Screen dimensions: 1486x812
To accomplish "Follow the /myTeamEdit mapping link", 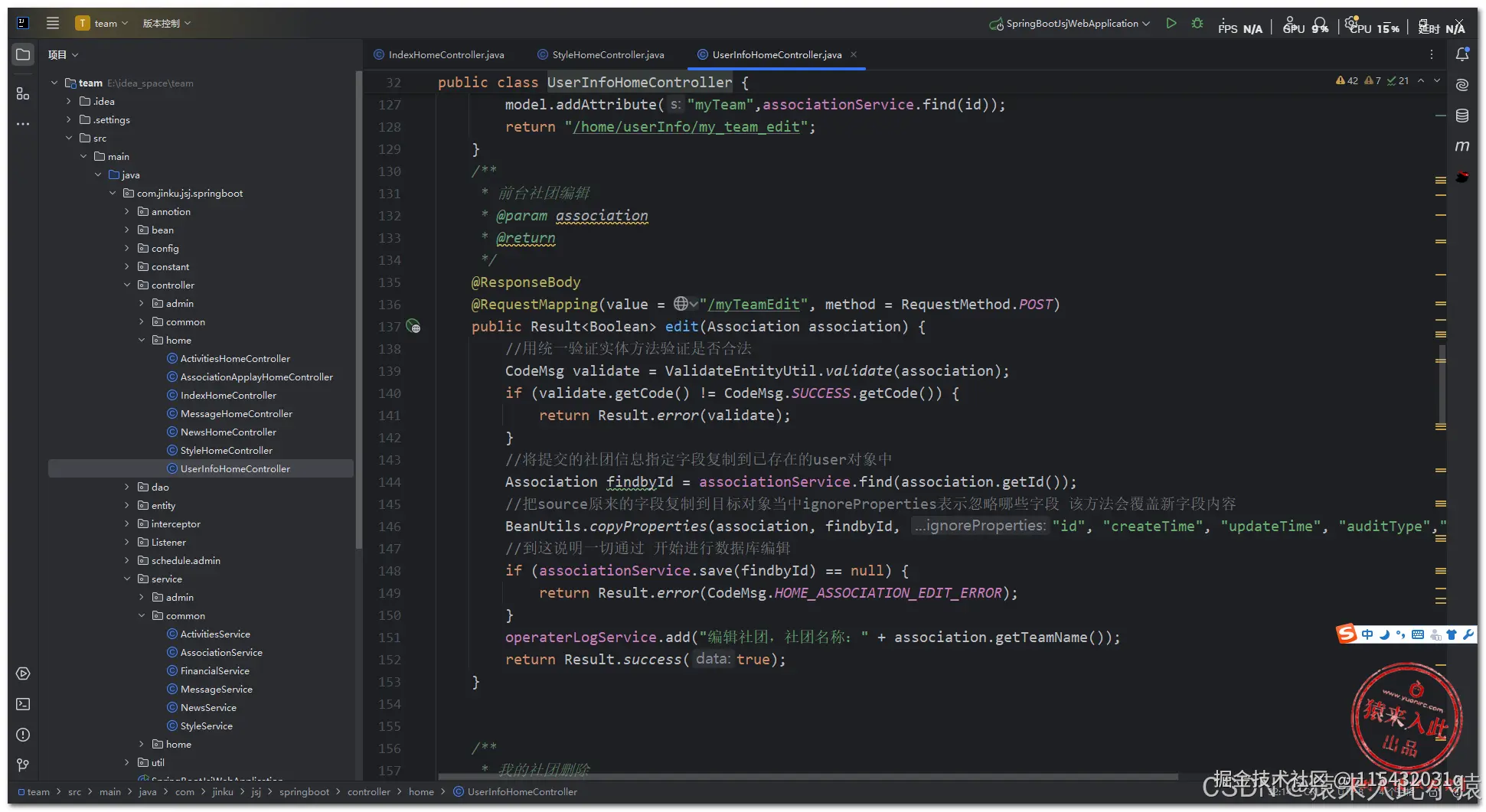I will [754, 305].
